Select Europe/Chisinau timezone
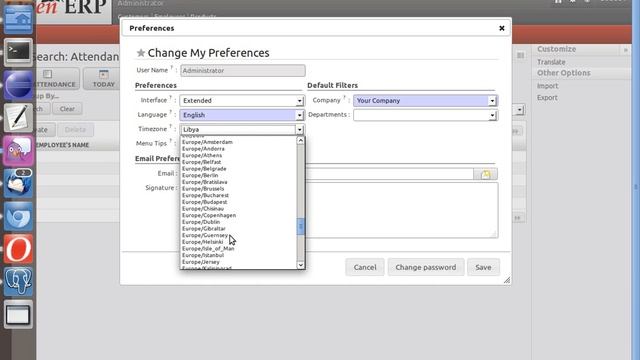 click(x=203, y=209)
